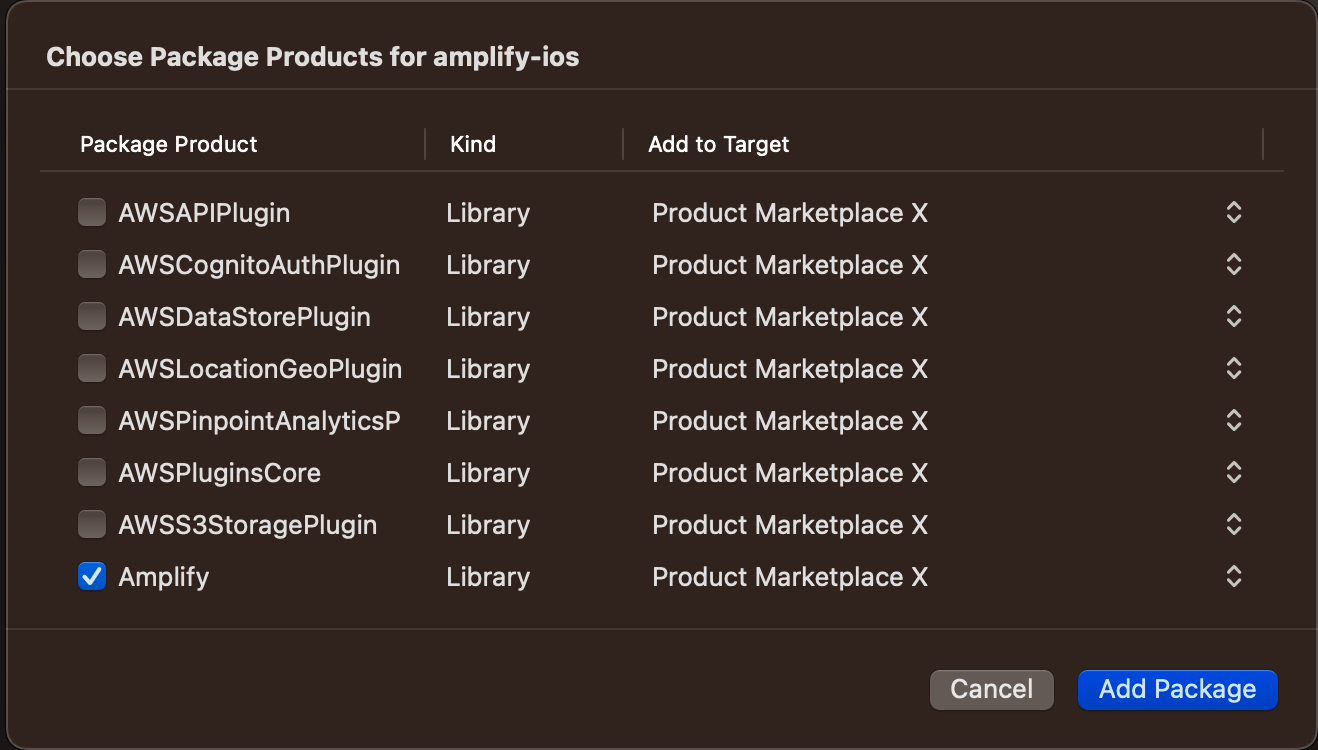Click the Add to Target column header
The width and height of the screenshot is (1318, 750).
pos(718,144)
